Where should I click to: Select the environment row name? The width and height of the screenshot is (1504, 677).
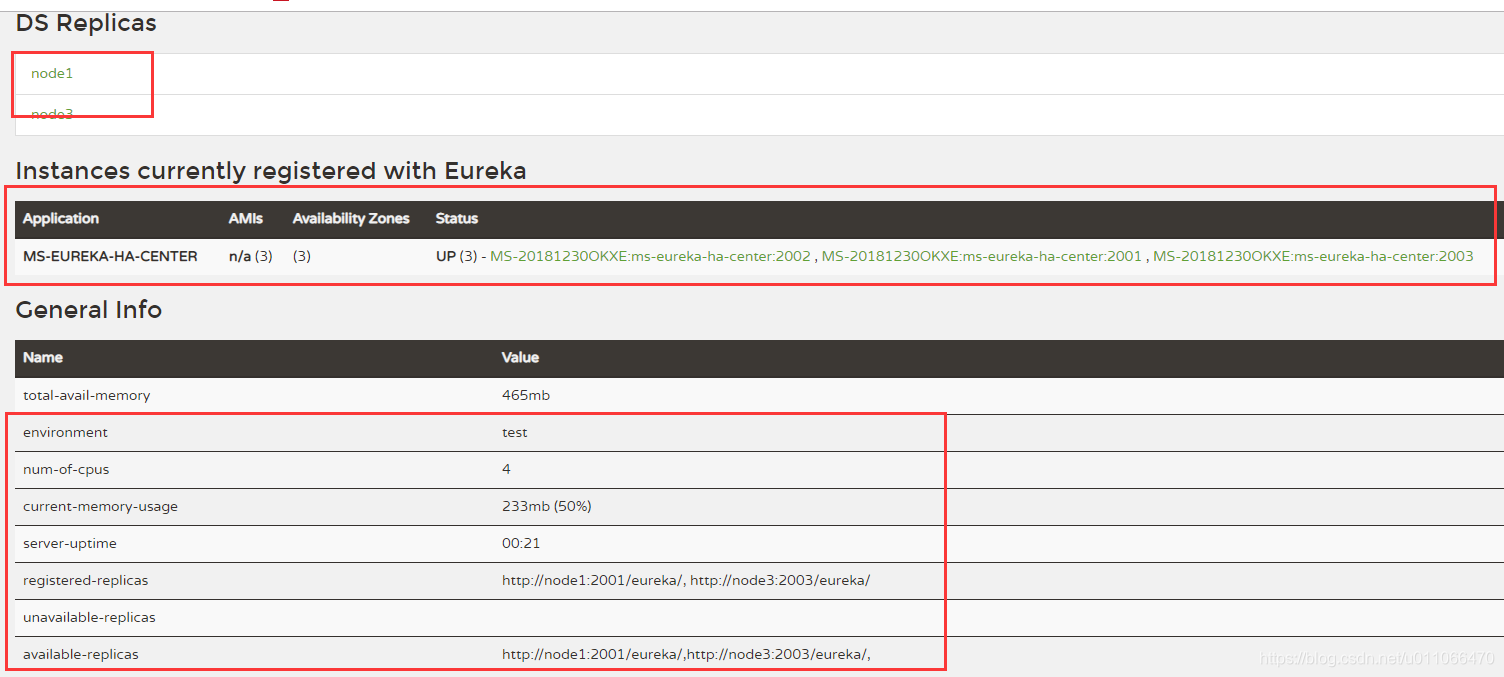point(65,432)
